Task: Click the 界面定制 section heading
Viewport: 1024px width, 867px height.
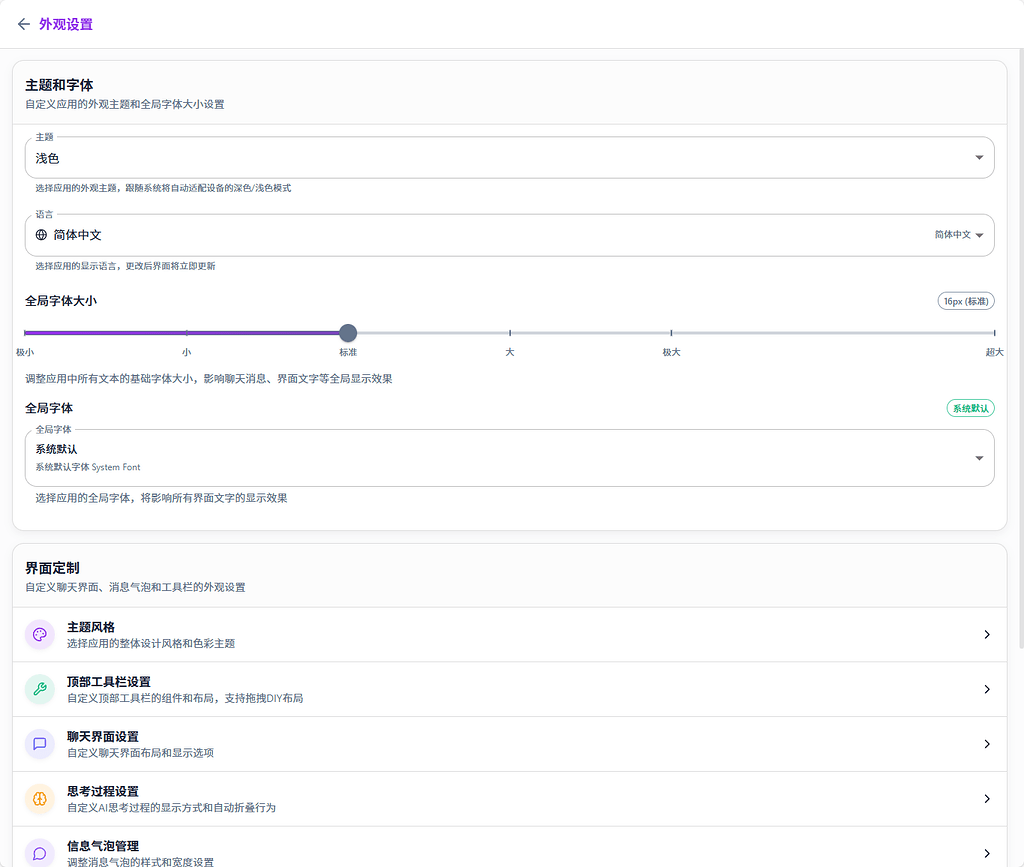Action: [52, 568]
